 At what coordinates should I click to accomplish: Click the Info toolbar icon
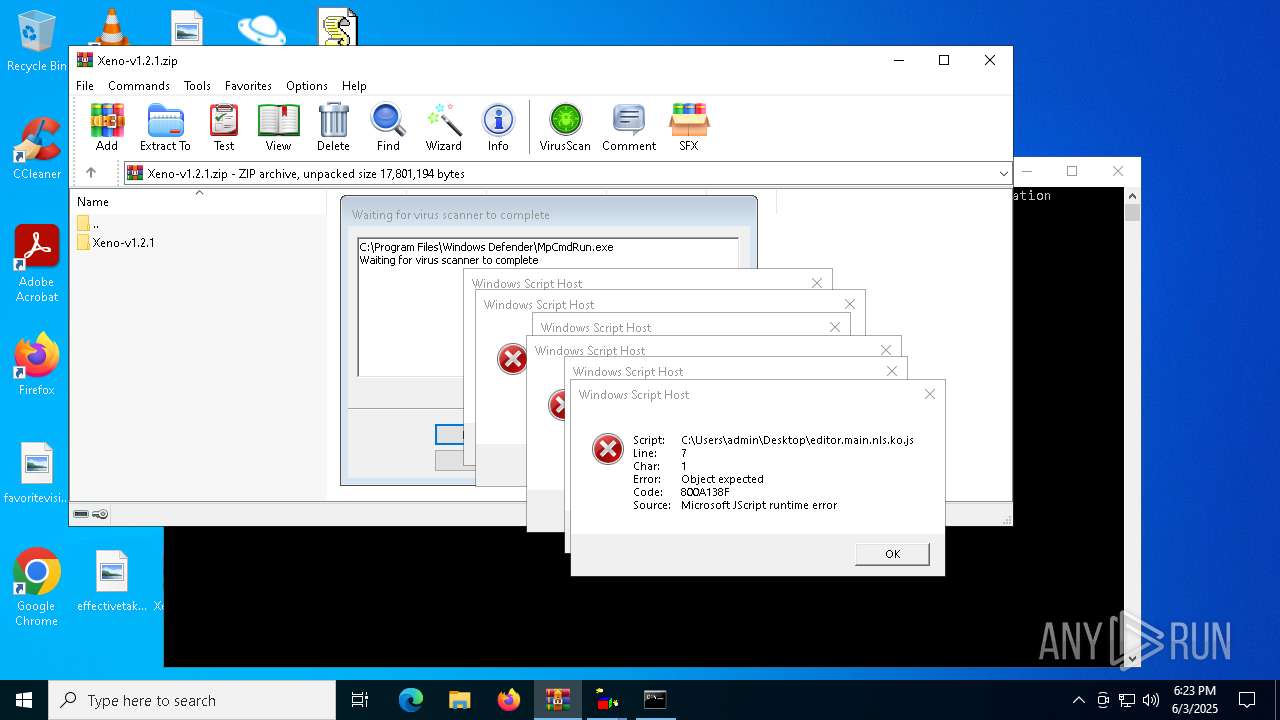pyautogui.click(x=498, y=127)
